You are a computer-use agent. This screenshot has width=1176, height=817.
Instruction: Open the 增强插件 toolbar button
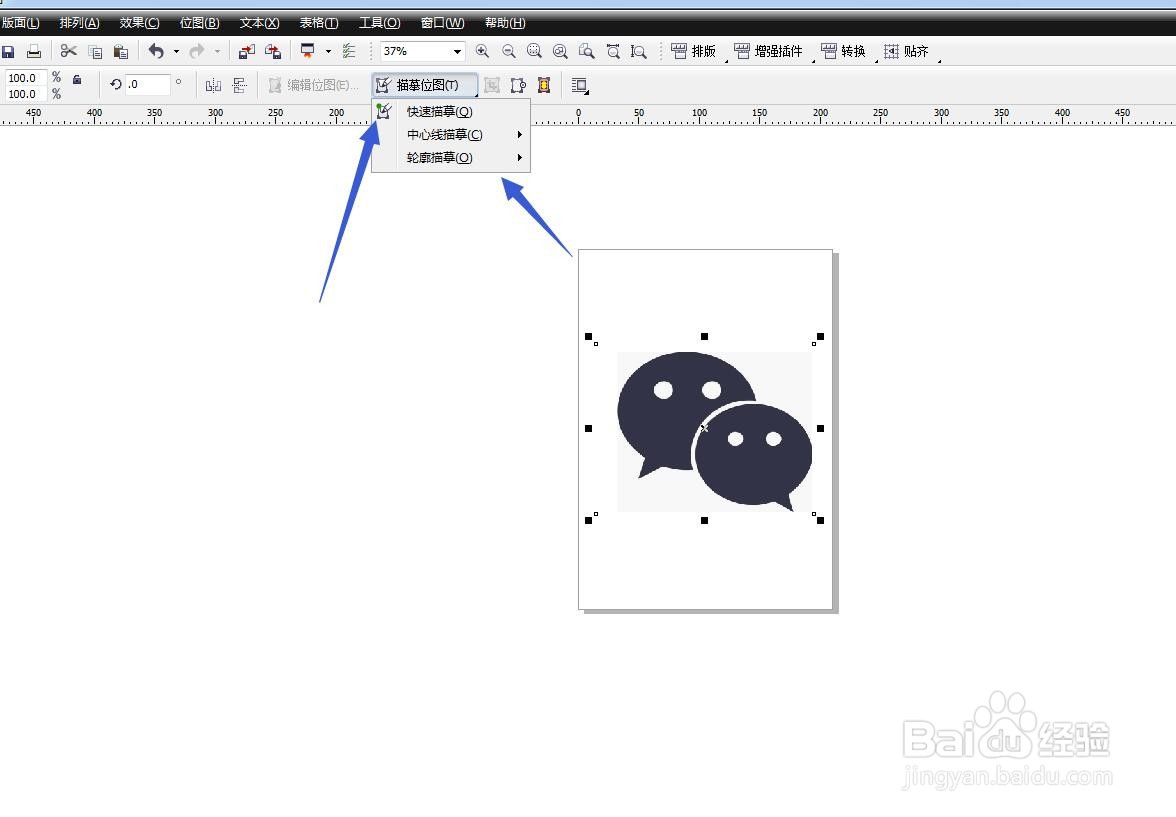click(769, 51)
